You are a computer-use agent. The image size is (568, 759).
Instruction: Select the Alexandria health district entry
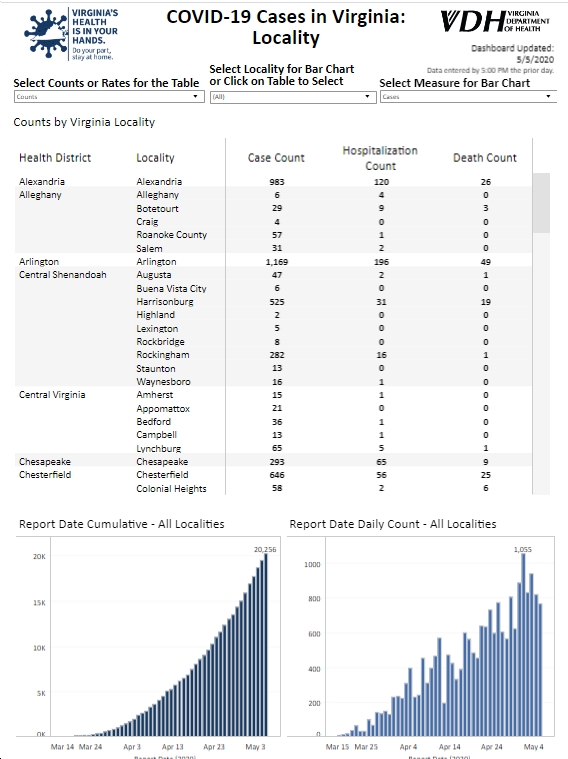42,182
